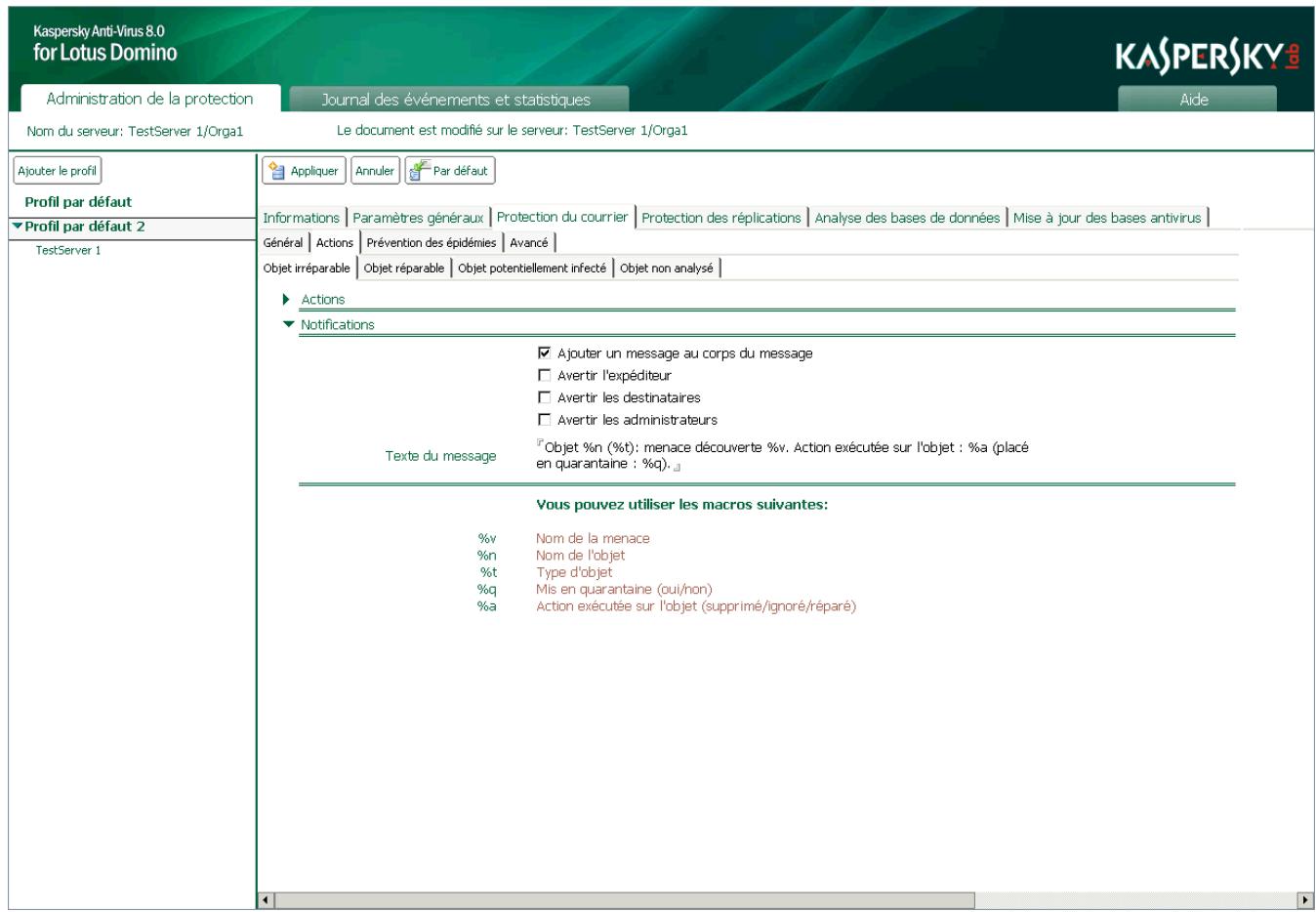
Task: Select the Avancé tab
Action: pyautogui.click(x=527, y=240)
